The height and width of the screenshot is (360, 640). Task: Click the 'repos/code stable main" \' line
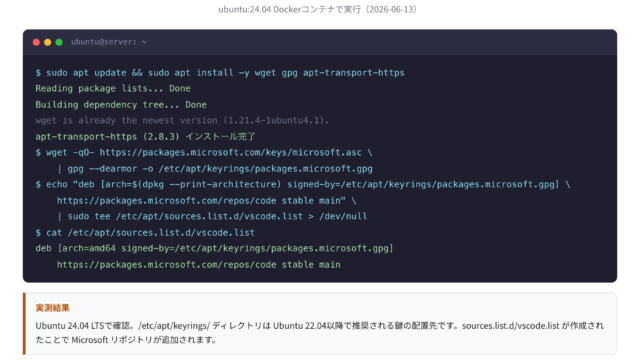pos(207,200)
